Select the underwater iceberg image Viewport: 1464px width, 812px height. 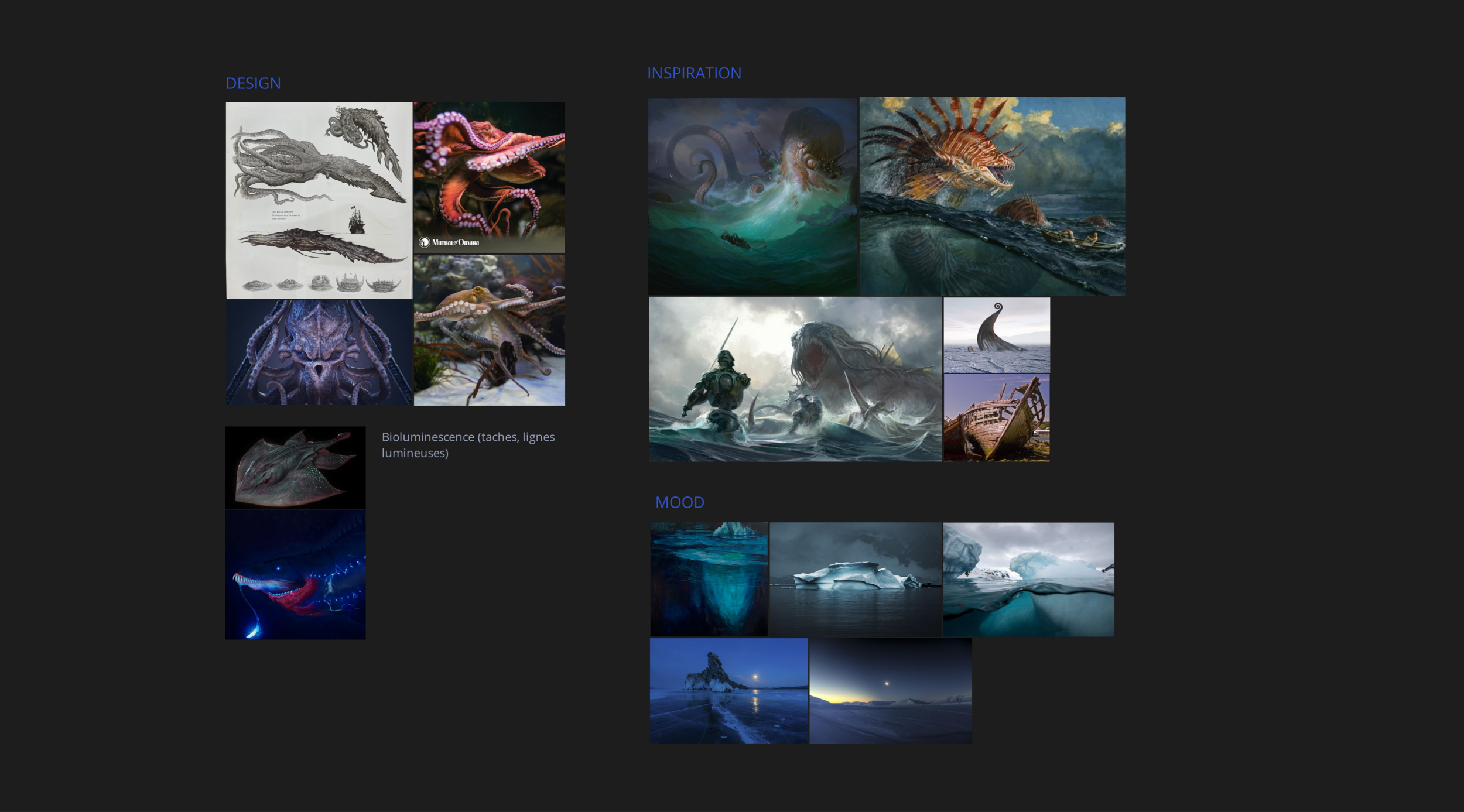tap(709, 579)
